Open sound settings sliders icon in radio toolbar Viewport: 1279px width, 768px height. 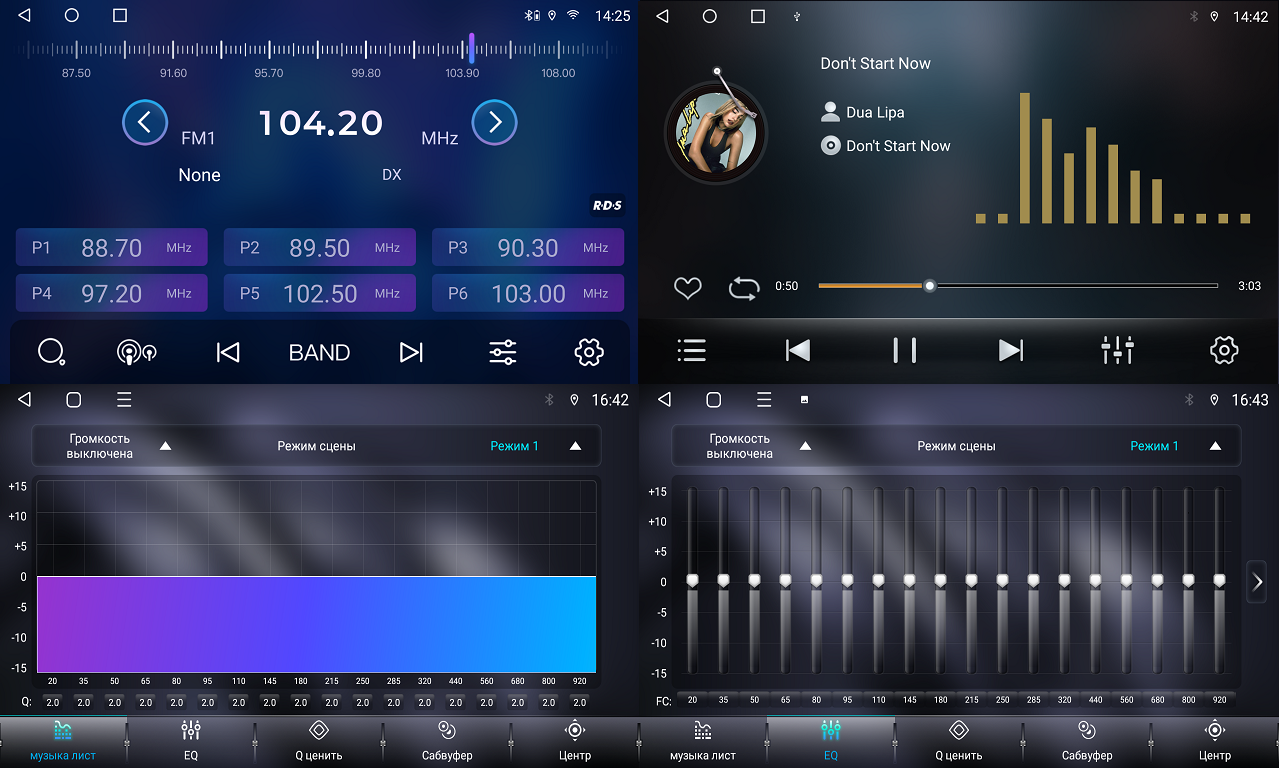coord(502,352)
